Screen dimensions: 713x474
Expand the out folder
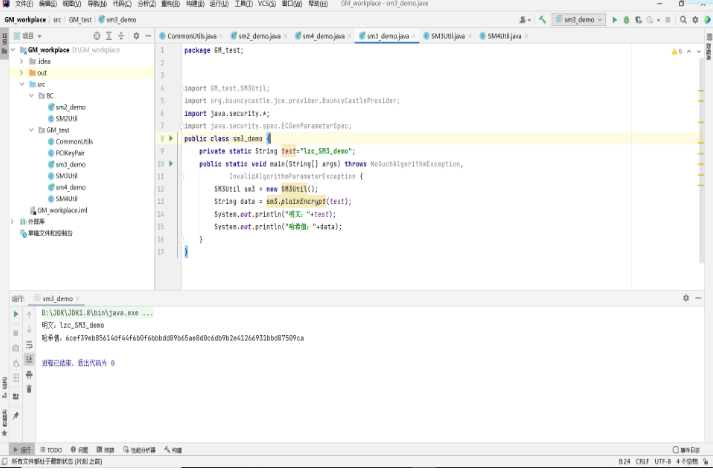point(21,73)
